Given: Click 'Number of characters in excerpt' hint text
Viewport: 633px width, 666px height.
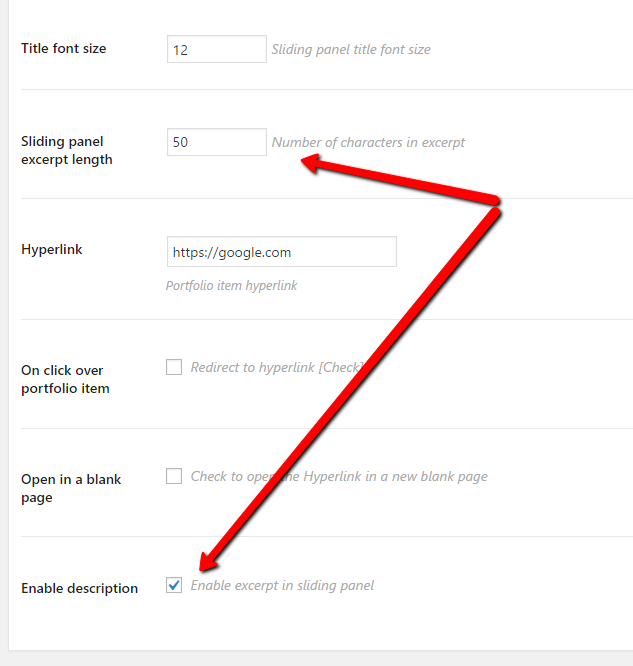Looking at the screenshot, I should pos(368,143).
